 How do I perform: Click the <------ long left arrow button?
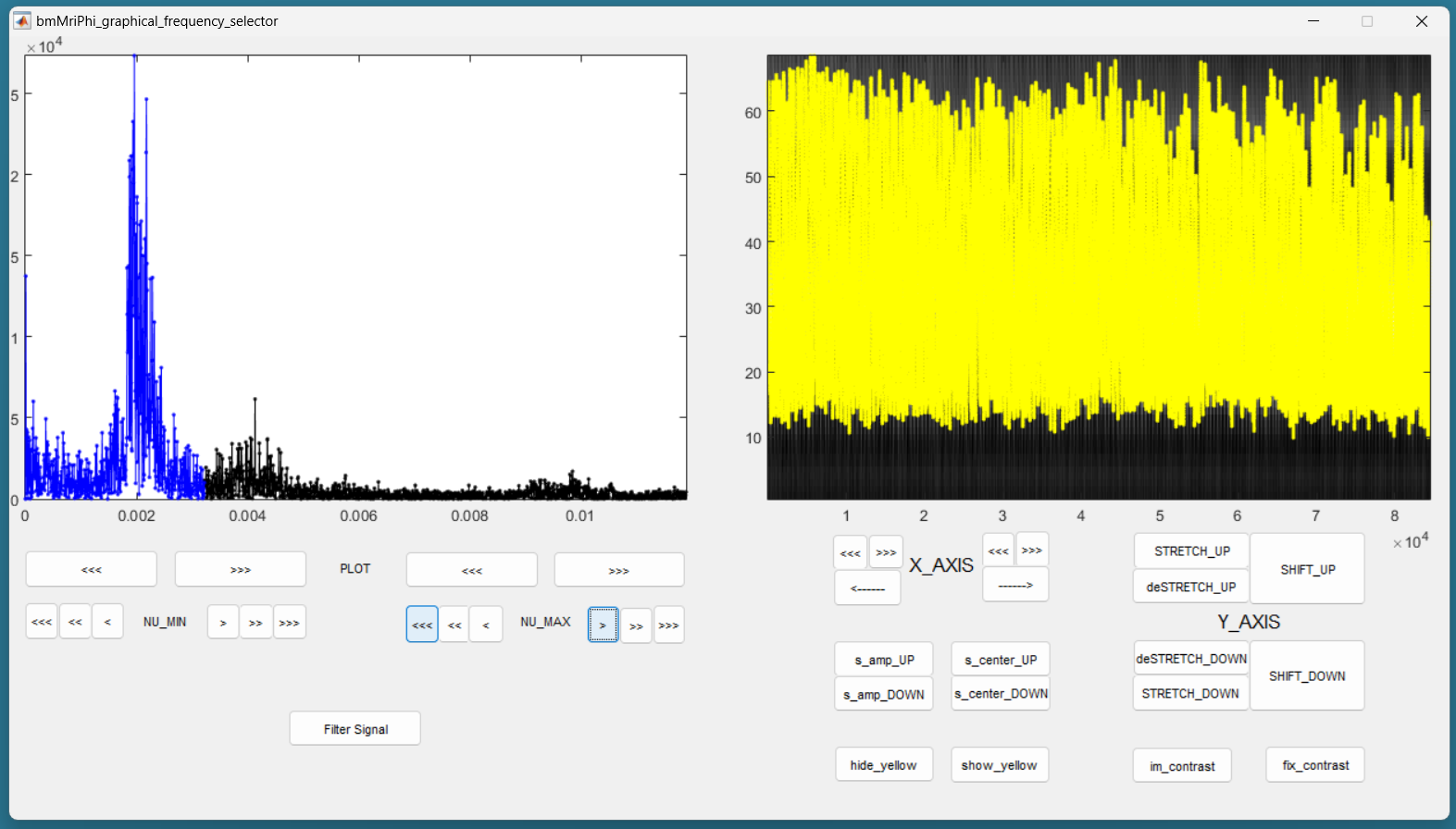(x=867, y=588)
